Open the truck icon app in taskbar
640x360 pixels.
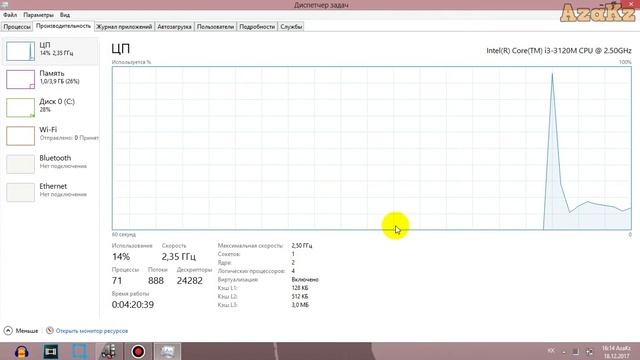point(109,351)
